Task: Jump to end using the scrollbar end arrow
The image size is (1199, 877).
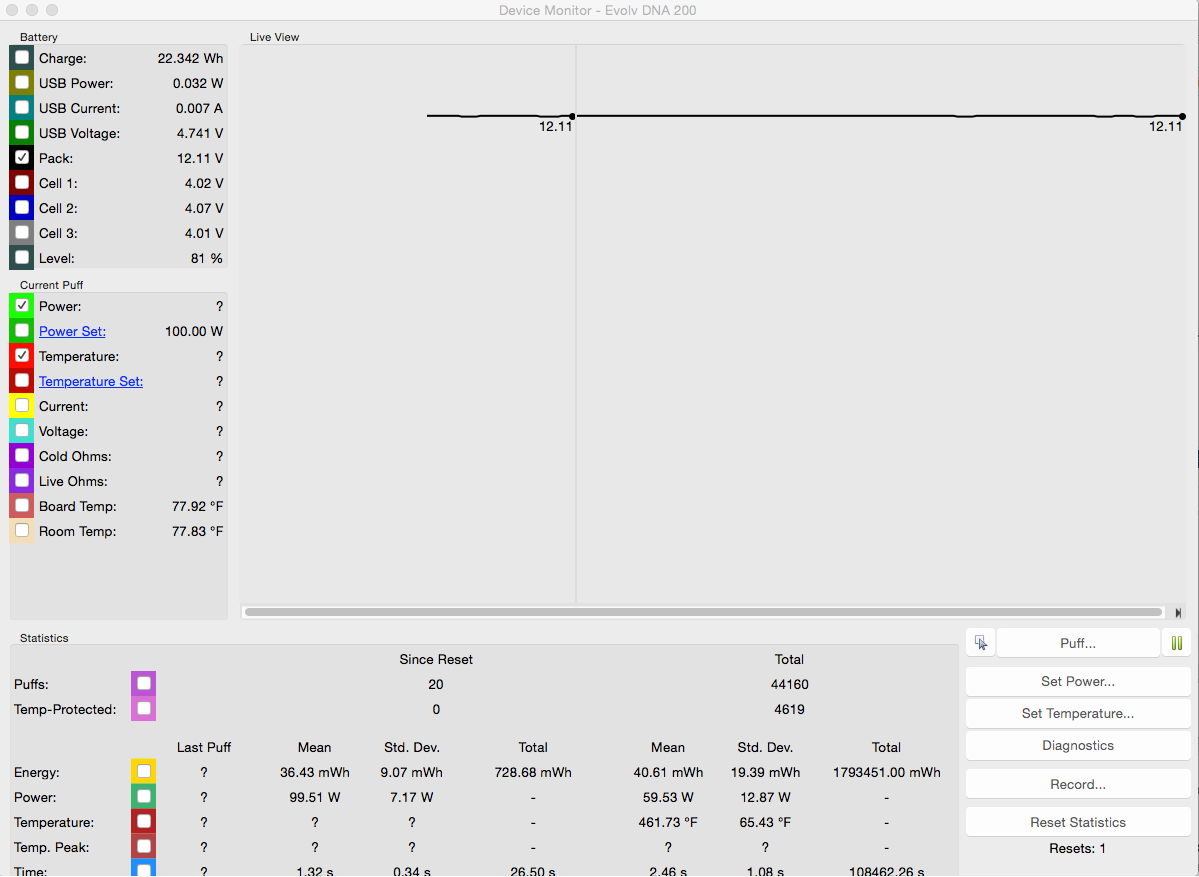Action: click(1178, 613)
